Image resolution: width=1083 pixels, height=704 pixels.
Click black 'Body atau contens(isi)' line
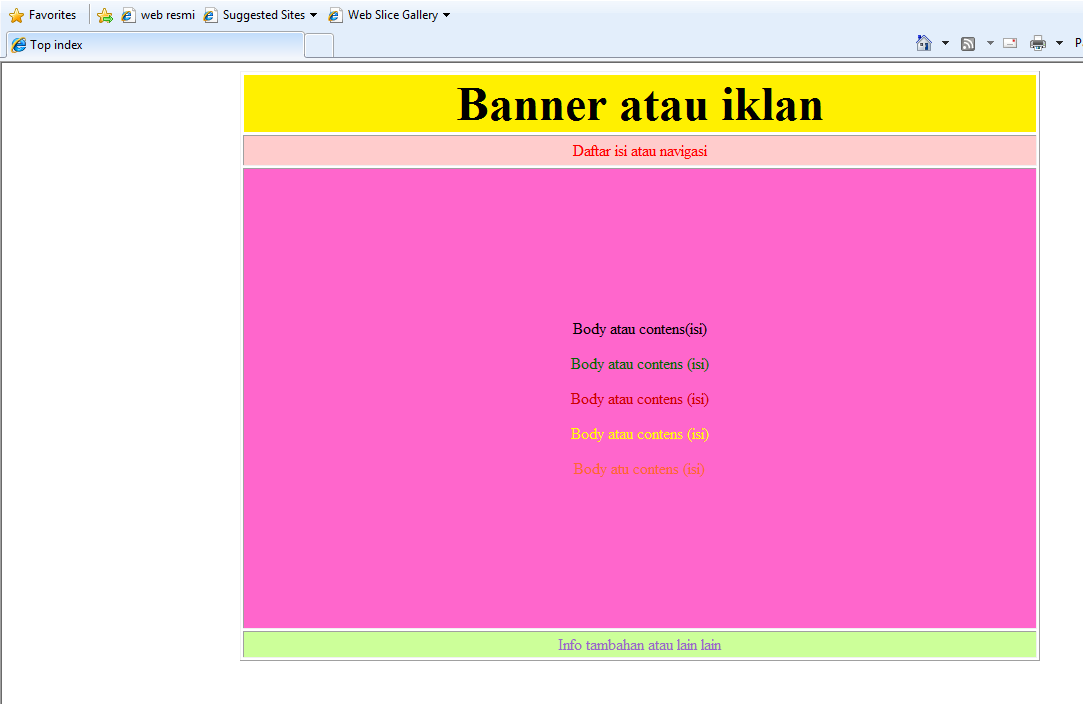tap(640, 329)
